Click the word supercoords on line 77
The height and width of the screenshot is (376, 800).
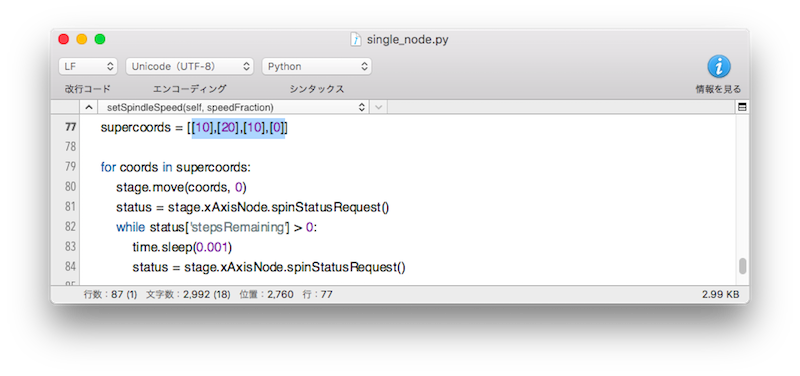(x=135, y=128)
